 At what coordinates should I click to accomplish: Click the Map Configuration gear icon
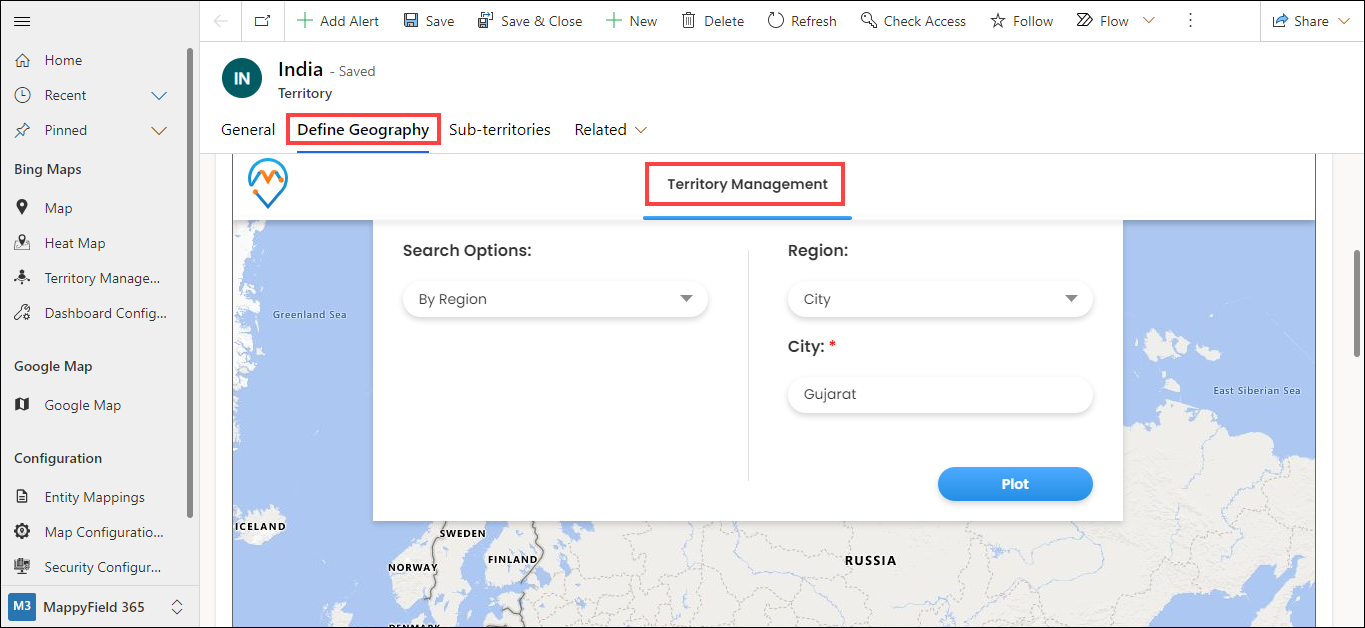(x=23, y=532)
